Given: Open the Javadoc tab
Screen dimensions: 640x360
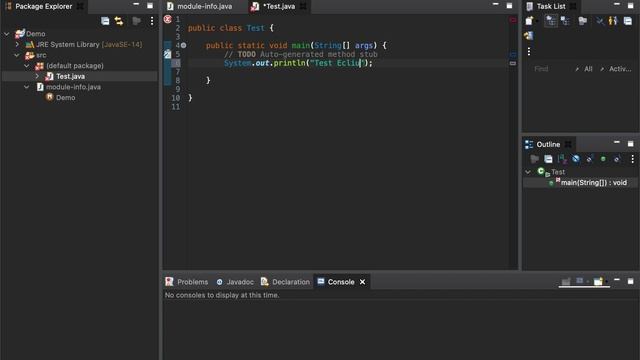Looking at the screenshot, I should 235,282.
